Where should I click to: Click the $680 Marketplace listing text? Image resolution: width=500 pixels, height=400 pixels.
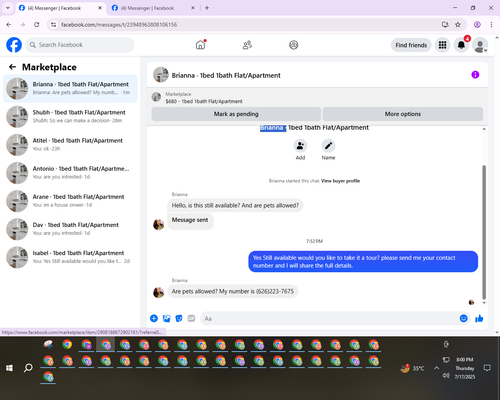pyautogui.click(x=204, y=101)
